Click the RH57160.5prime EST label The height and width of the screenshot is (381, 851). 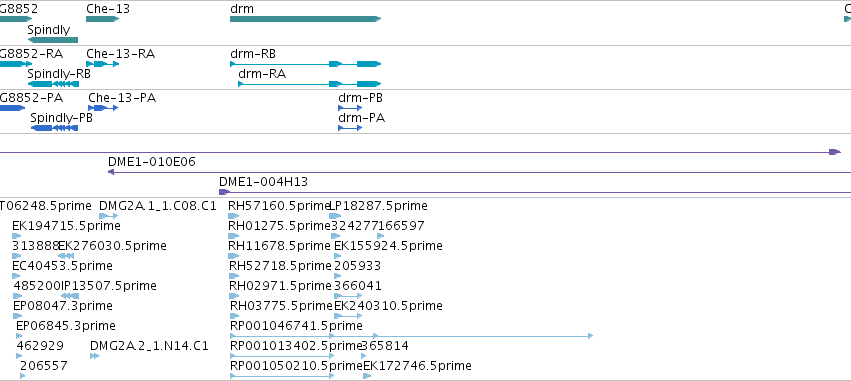tap(280, 206)
